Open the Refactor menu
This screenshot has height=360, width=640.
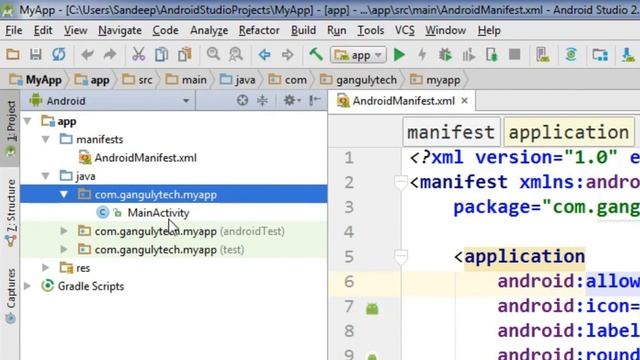pos(259,31)
